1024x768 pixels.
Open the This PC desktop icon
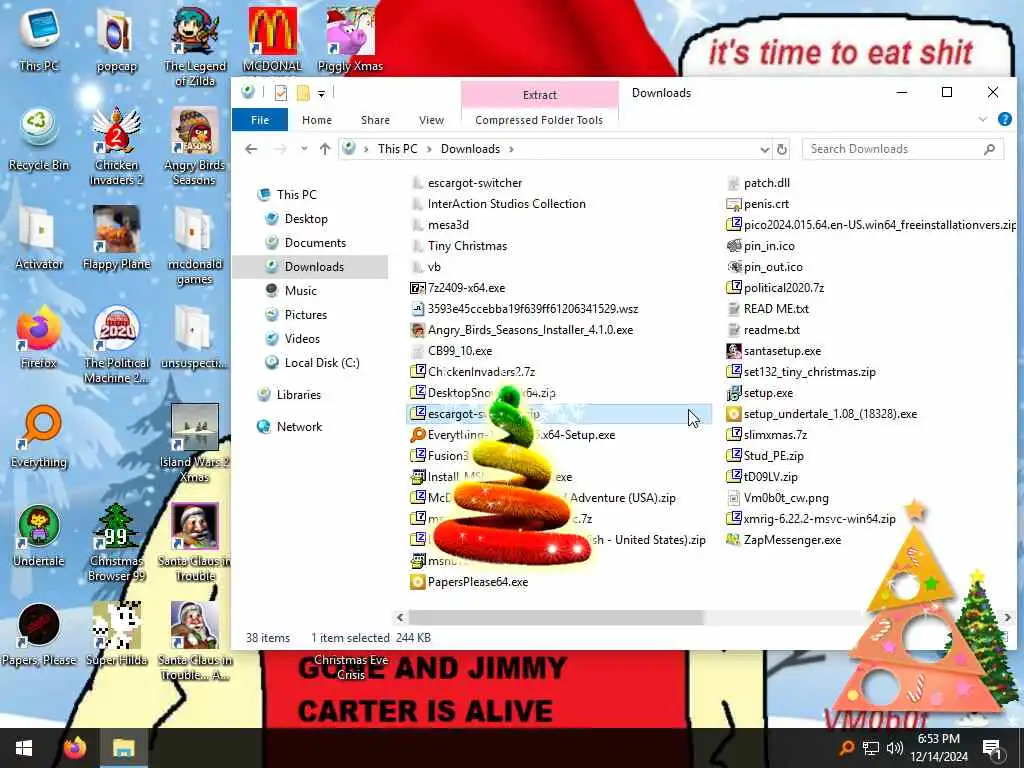[39, 39]
